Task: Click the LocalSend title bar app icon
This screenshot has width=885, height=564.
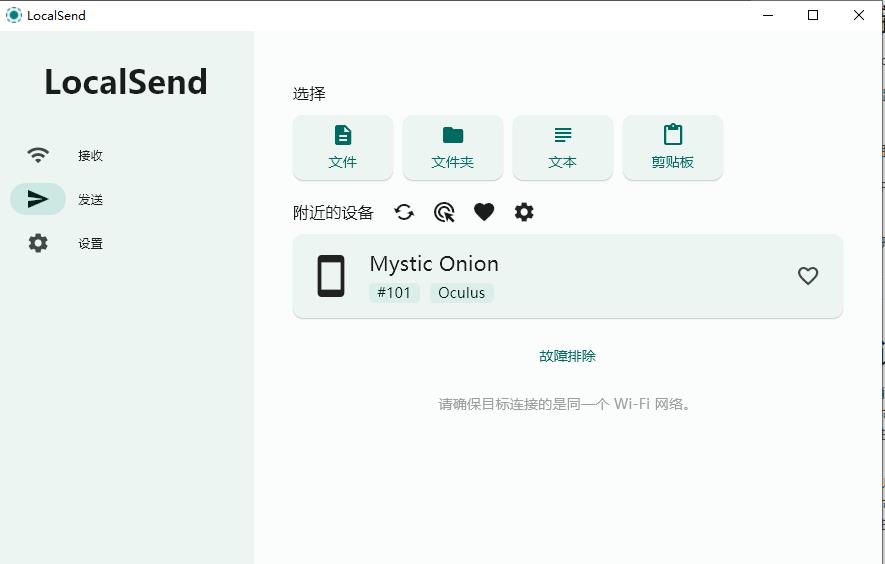Action: click(14, 15)
